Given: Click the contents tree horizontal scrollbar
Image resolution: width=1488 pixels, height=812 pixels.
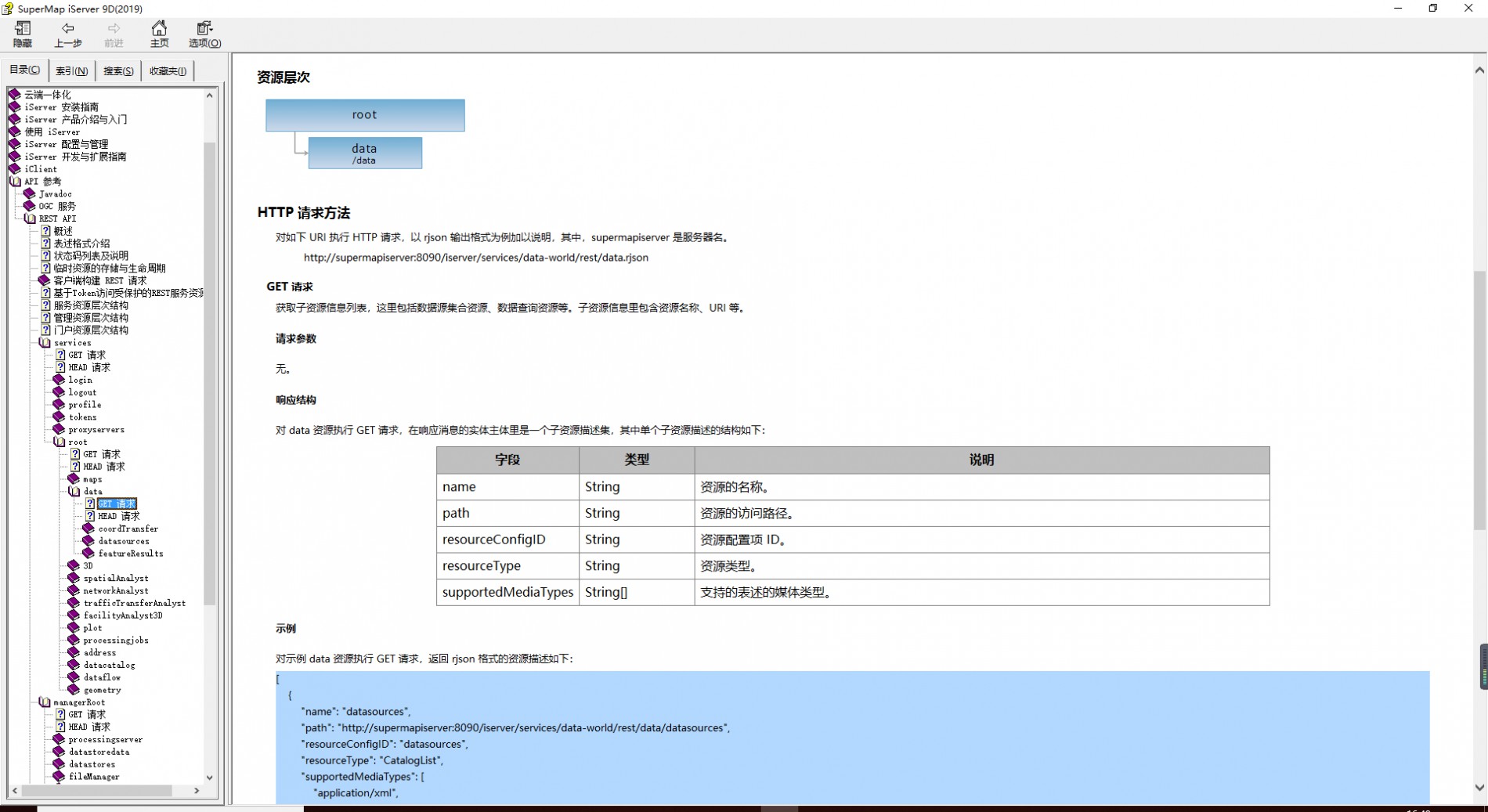Looking at the screenshot, I should [97, 791].
